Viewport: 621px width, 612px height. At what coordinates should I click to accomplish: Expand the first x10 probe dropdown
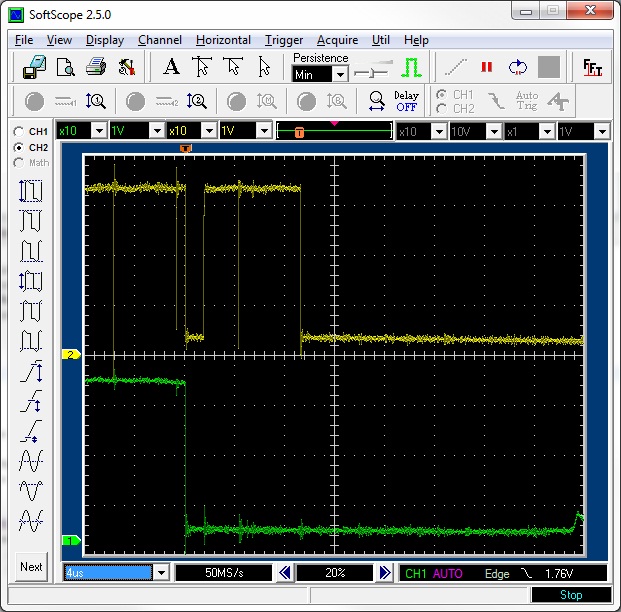tap(98, 131)
